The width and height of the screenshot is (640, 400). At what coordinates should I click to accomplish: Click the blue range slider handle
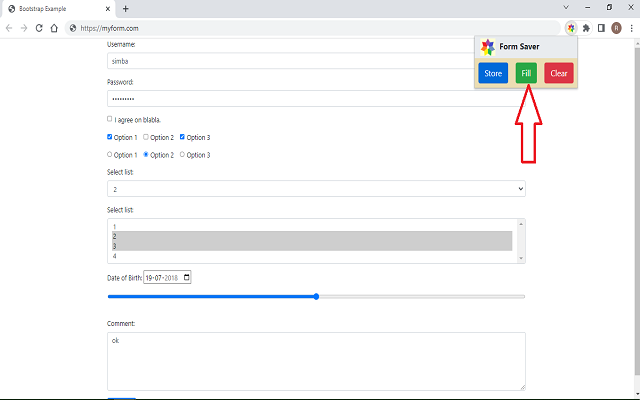click(x=316, y=296)
